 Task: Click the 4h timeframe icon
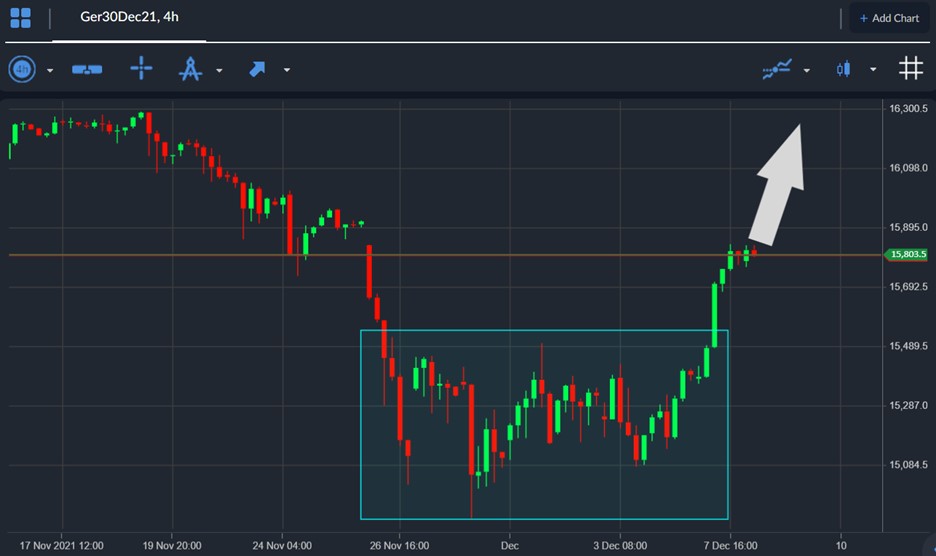click(x=22, y=69)
